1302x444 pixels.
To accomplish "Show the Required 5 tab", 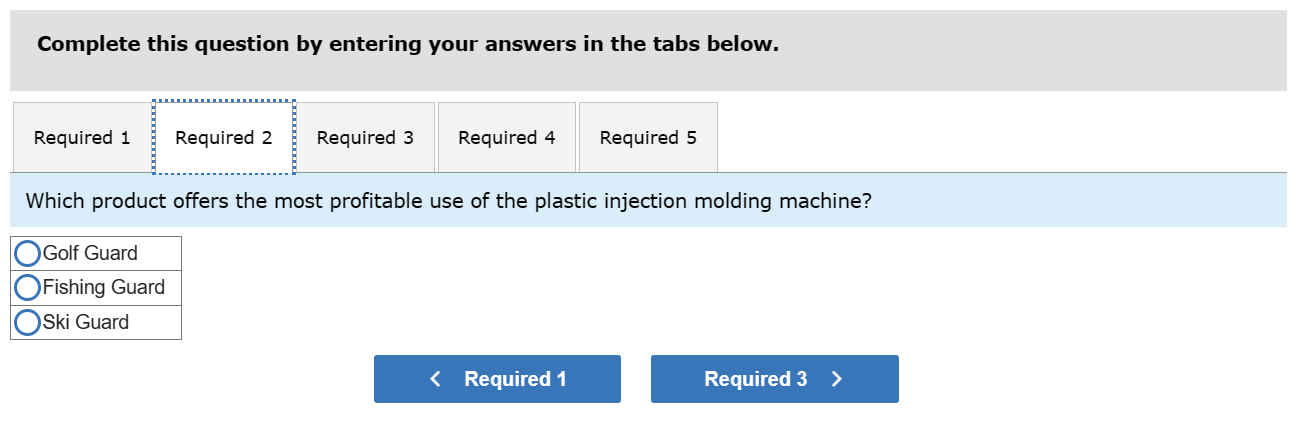I will 648,138.
